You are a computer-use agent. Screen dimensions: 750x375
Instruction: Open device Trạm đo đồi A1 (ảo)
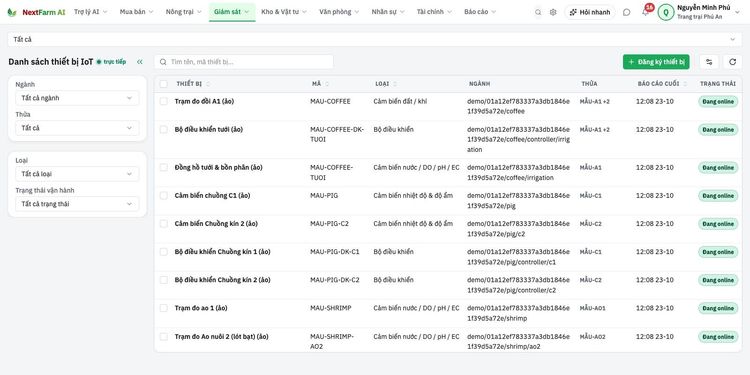pyautogui.click(x=204, y=101)
